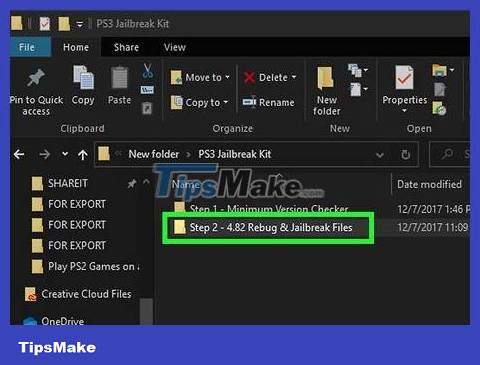
Task: Expand the Delete options arrow
Action: coord(294,77)
